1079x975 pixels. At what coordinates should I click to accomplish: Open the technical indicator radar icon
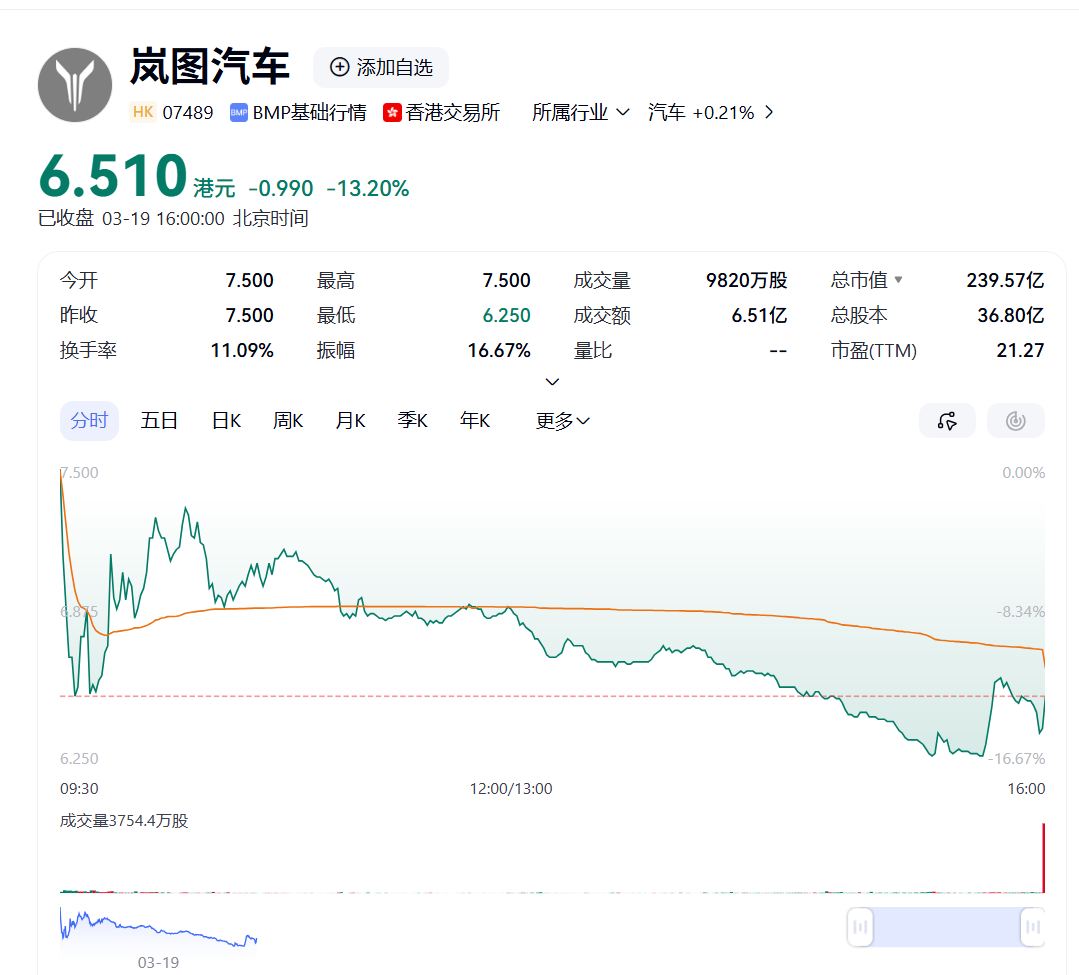[1015, 421]
